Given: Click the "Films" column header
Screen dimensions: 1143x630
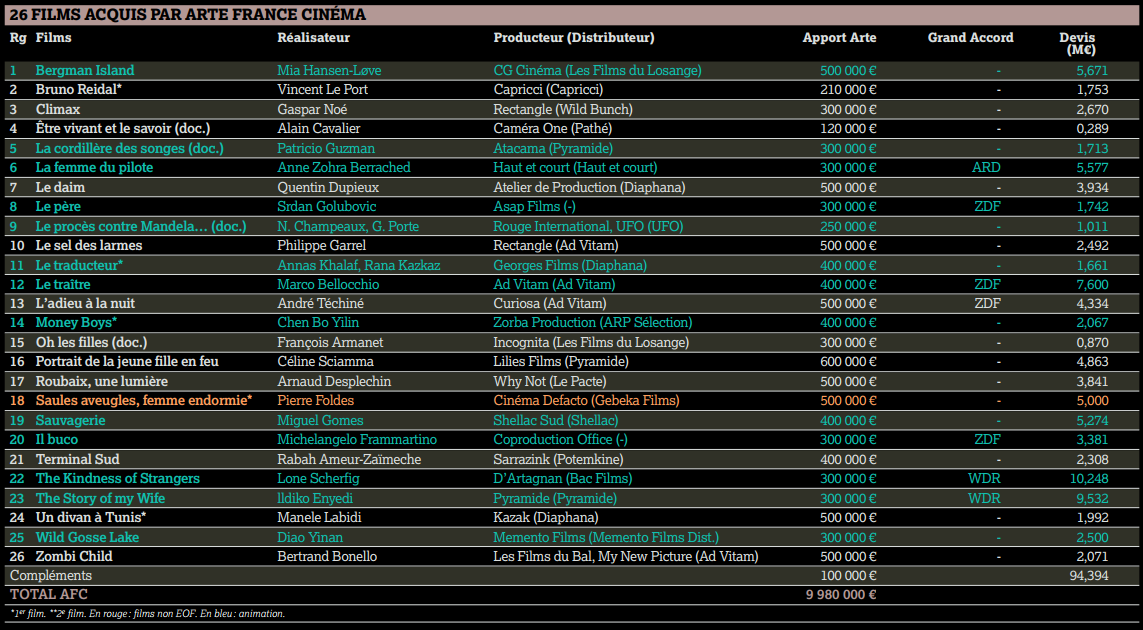Looking at the screenshot, I should (x=54, y=38).
